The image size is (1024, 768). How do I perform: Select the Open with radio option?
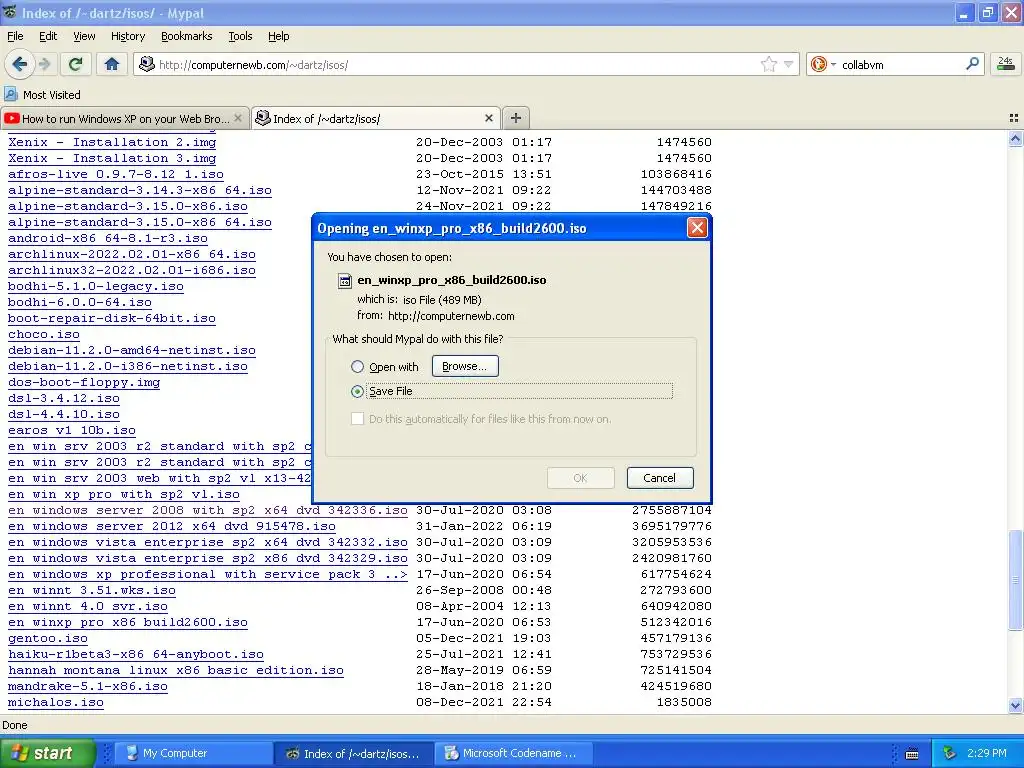click(x=357, y=367)
